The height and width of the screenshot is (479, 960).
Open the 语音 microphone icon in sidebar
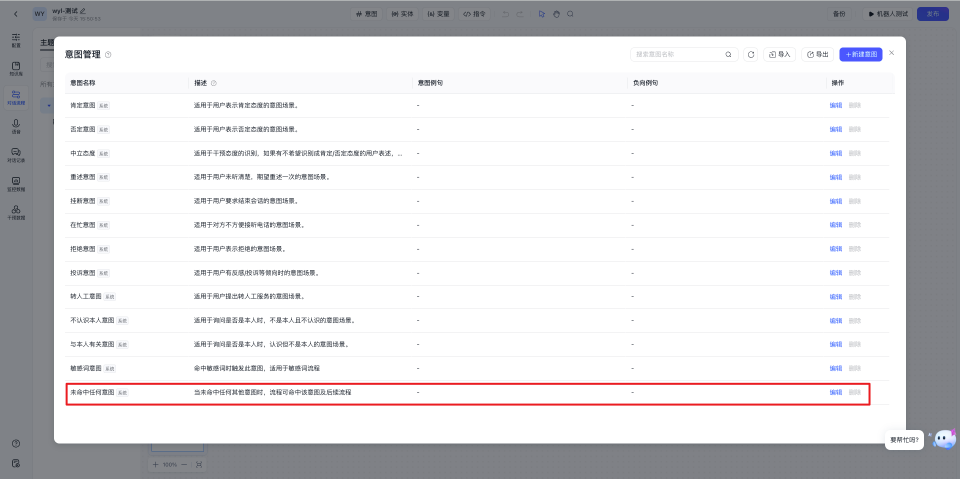pyautogui.click(x=16, y=125)
